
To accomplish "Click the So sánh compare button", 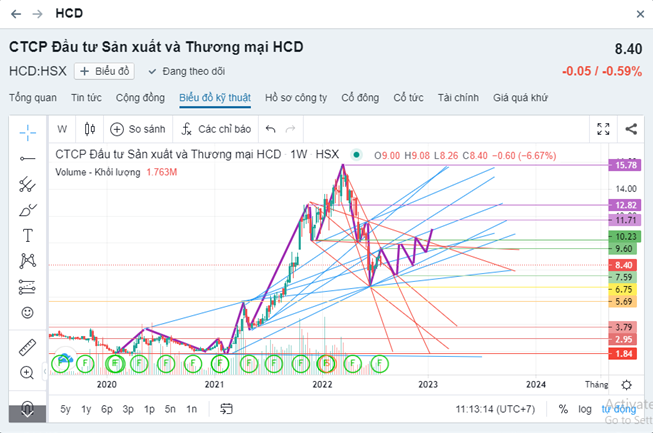I will 138,129.
